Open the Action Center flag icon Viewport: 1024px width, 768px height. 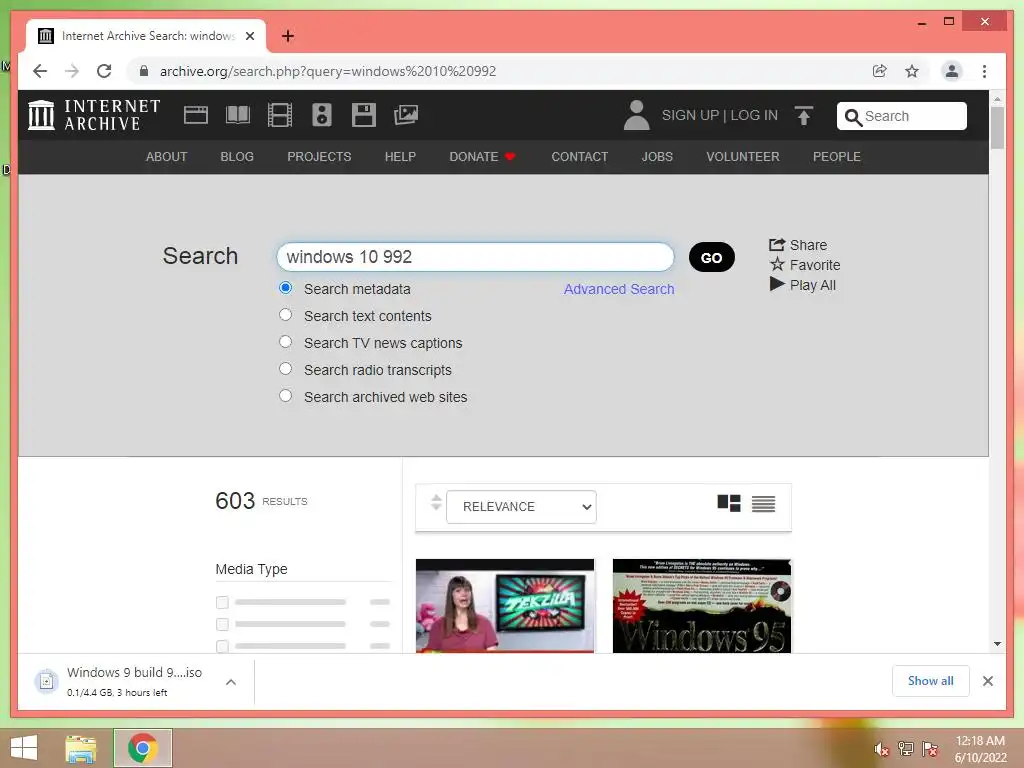point(930,749)
